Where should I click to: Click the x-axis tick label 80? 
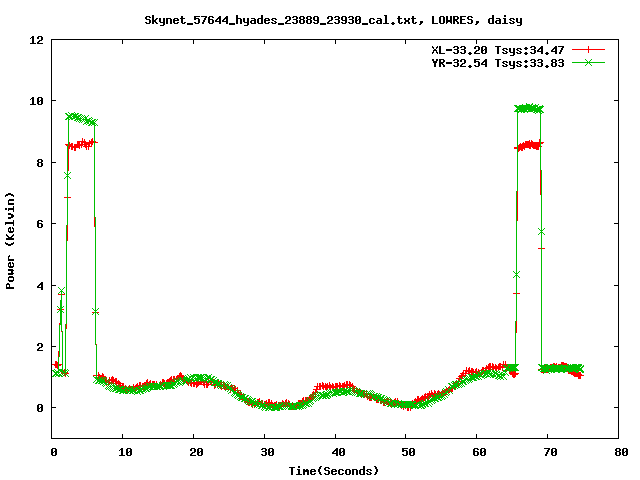pos(621,452)
